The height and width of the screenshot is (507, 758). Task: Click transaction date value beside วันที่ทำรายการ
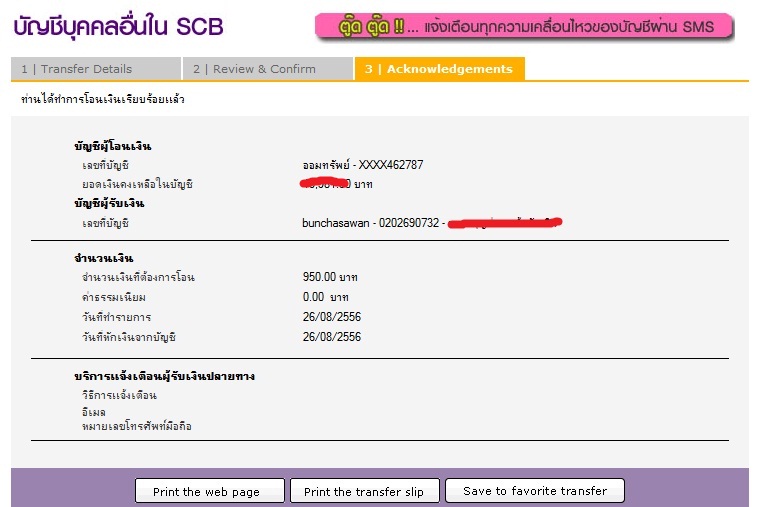332,317
